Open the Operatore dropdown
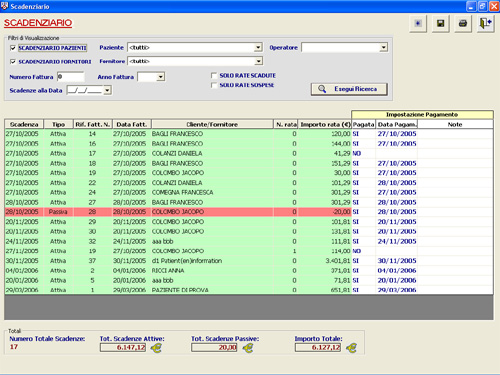Screen dimensions: 500x375 pyautogui.click(x=384, y=48)
